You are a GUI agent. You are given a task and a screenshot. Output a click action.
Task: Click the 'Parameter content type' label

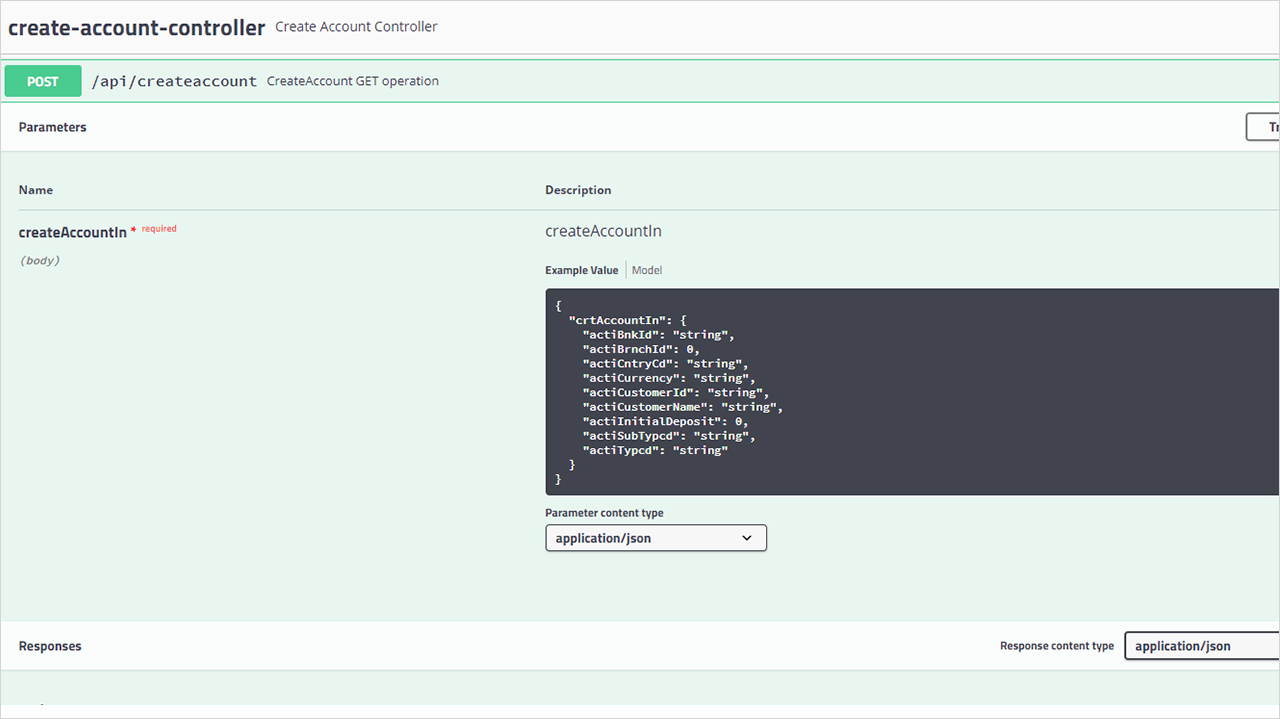coord(604,513)
